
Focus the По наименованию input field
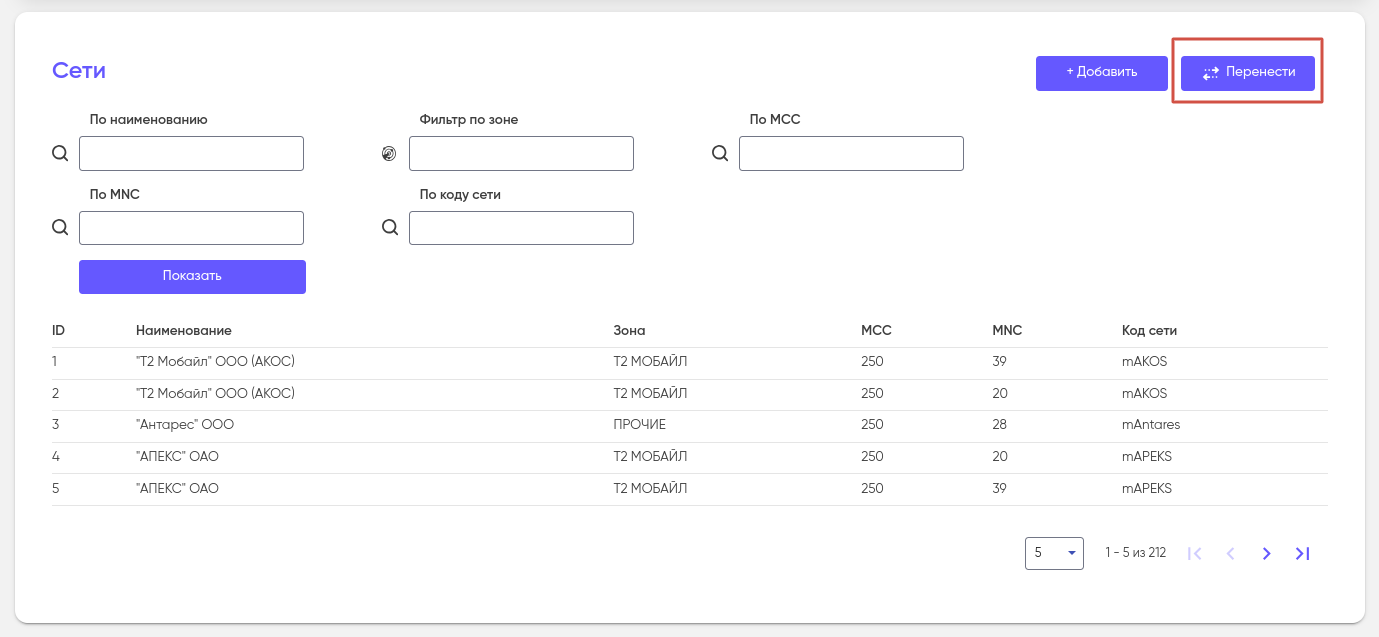point(191,154)
